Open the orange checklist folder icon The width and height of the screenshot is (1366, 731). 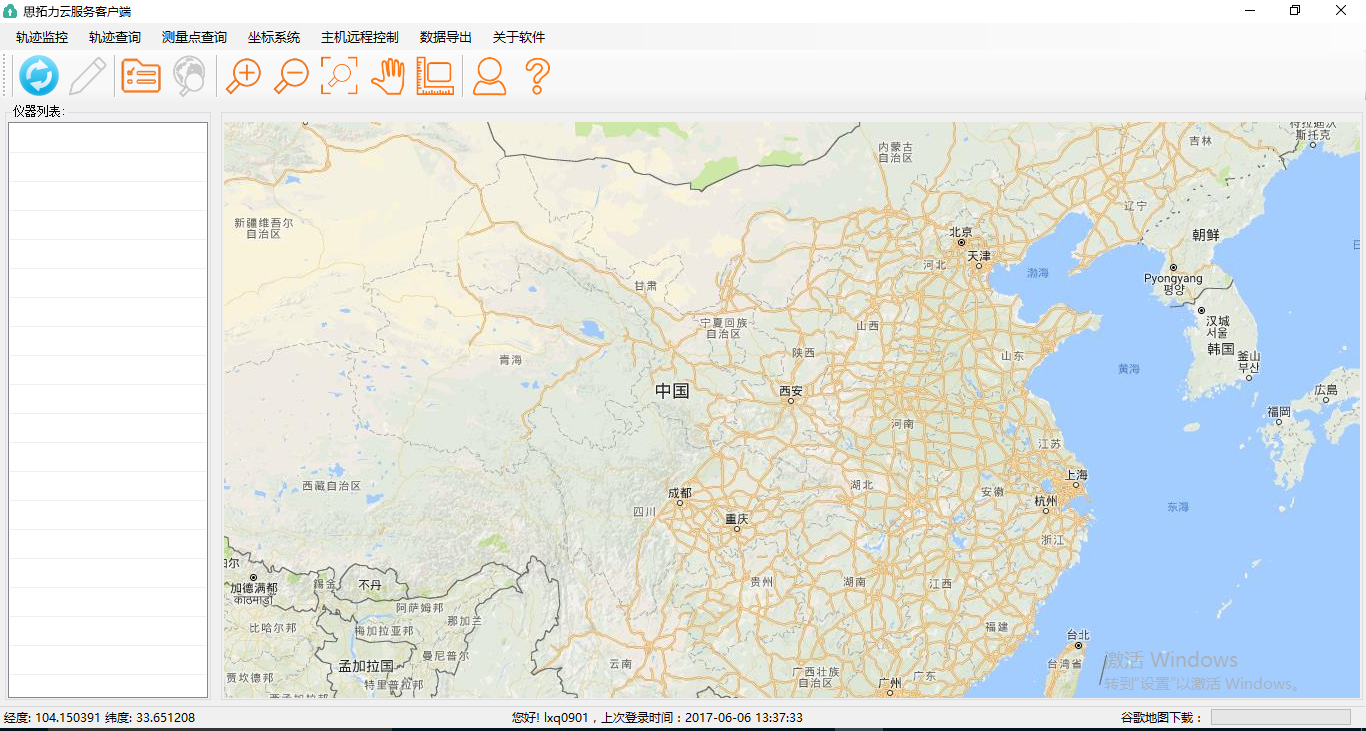coord(141,76)
